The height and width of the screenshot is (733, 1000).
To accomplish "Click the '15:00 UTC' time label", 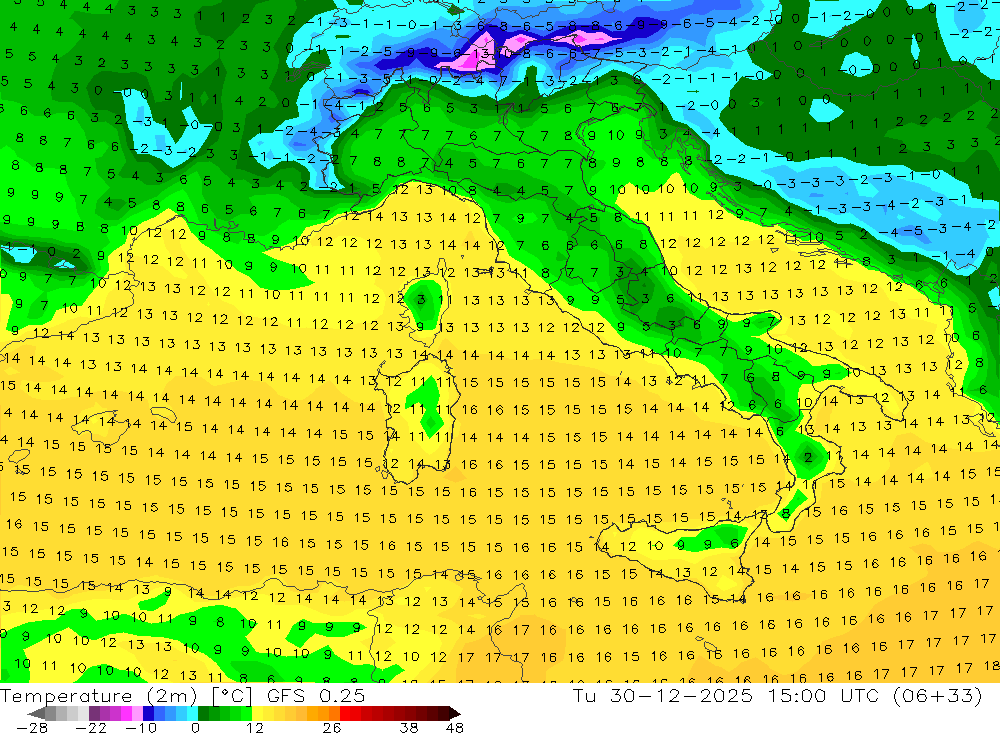I will [822, 695].
